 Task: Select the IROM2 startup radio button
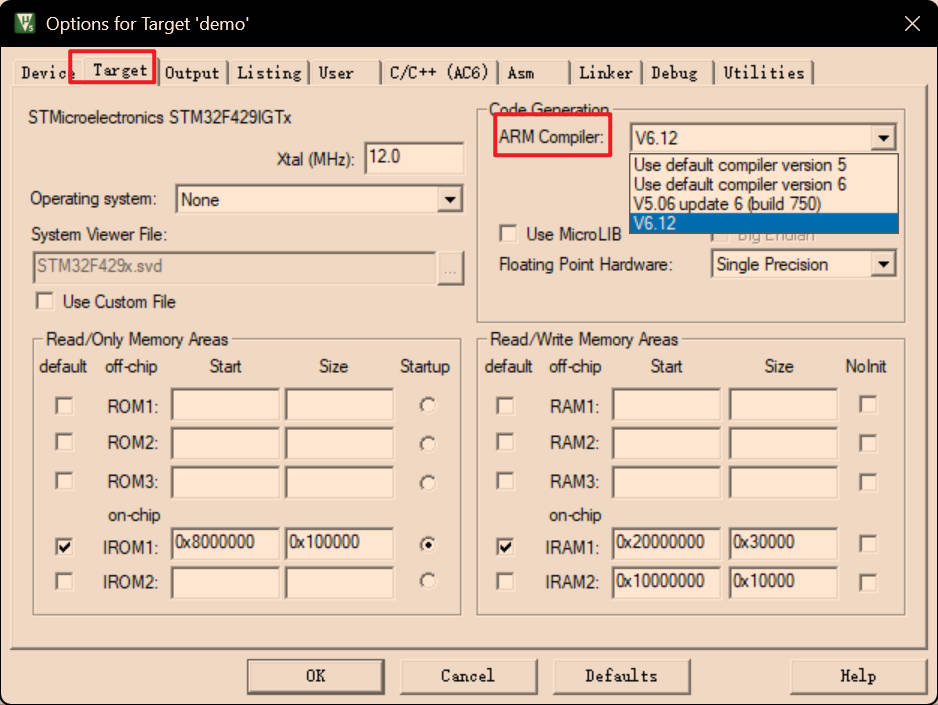[x=428, y=581]
